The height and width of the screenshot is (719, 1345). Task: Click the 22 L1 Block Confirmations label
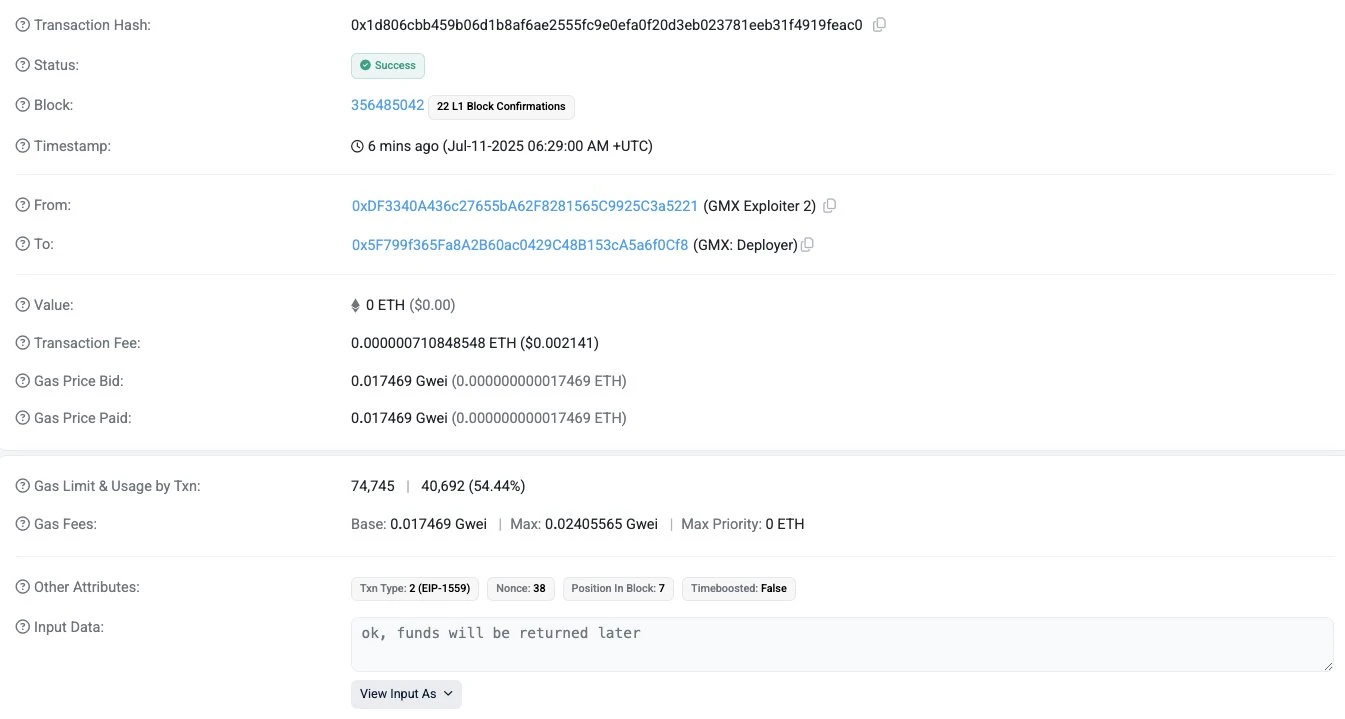tap(500, 106)
